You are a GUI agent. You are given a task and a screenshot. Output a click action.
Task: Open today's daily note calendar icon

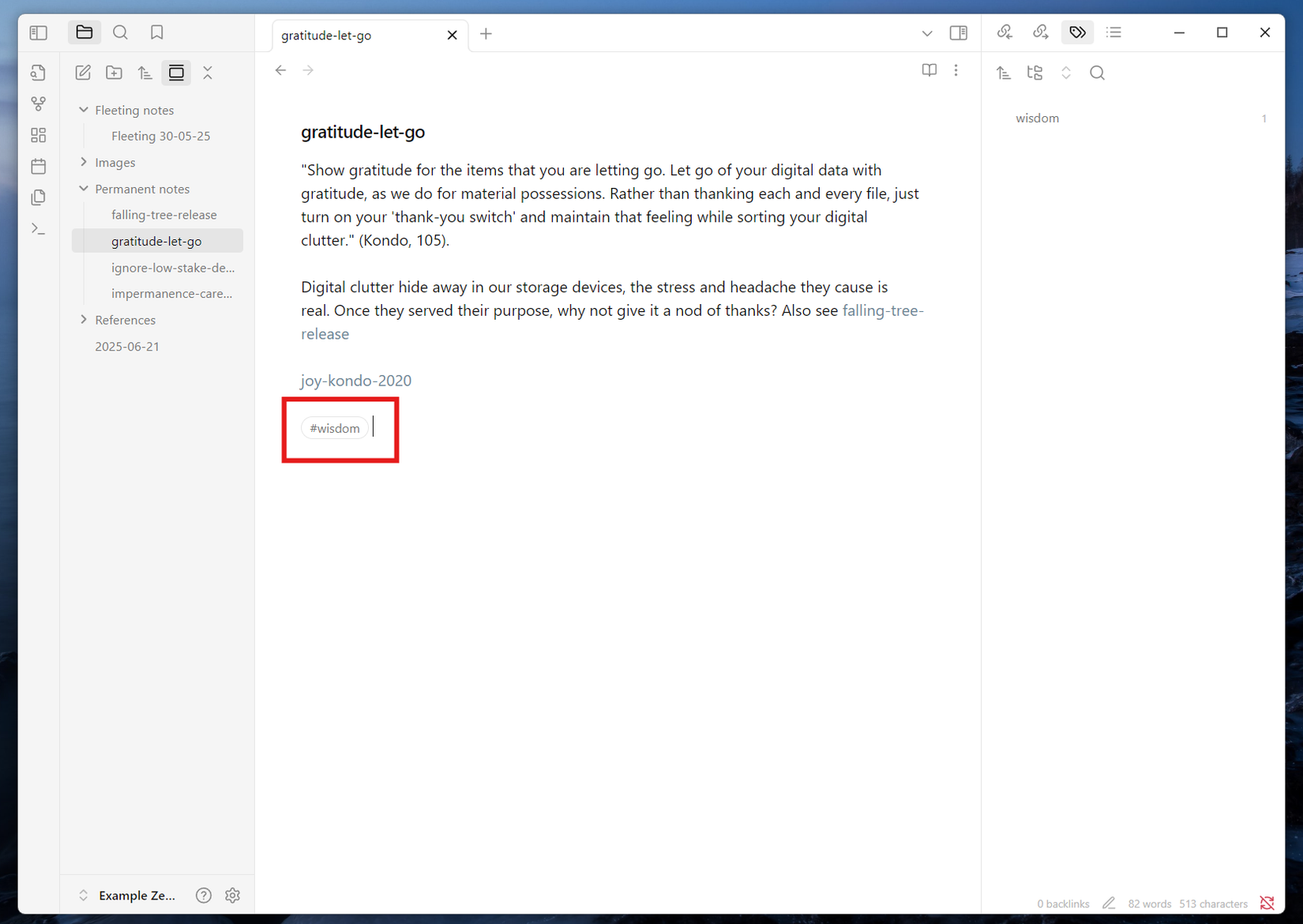click(x=38, y=166)
